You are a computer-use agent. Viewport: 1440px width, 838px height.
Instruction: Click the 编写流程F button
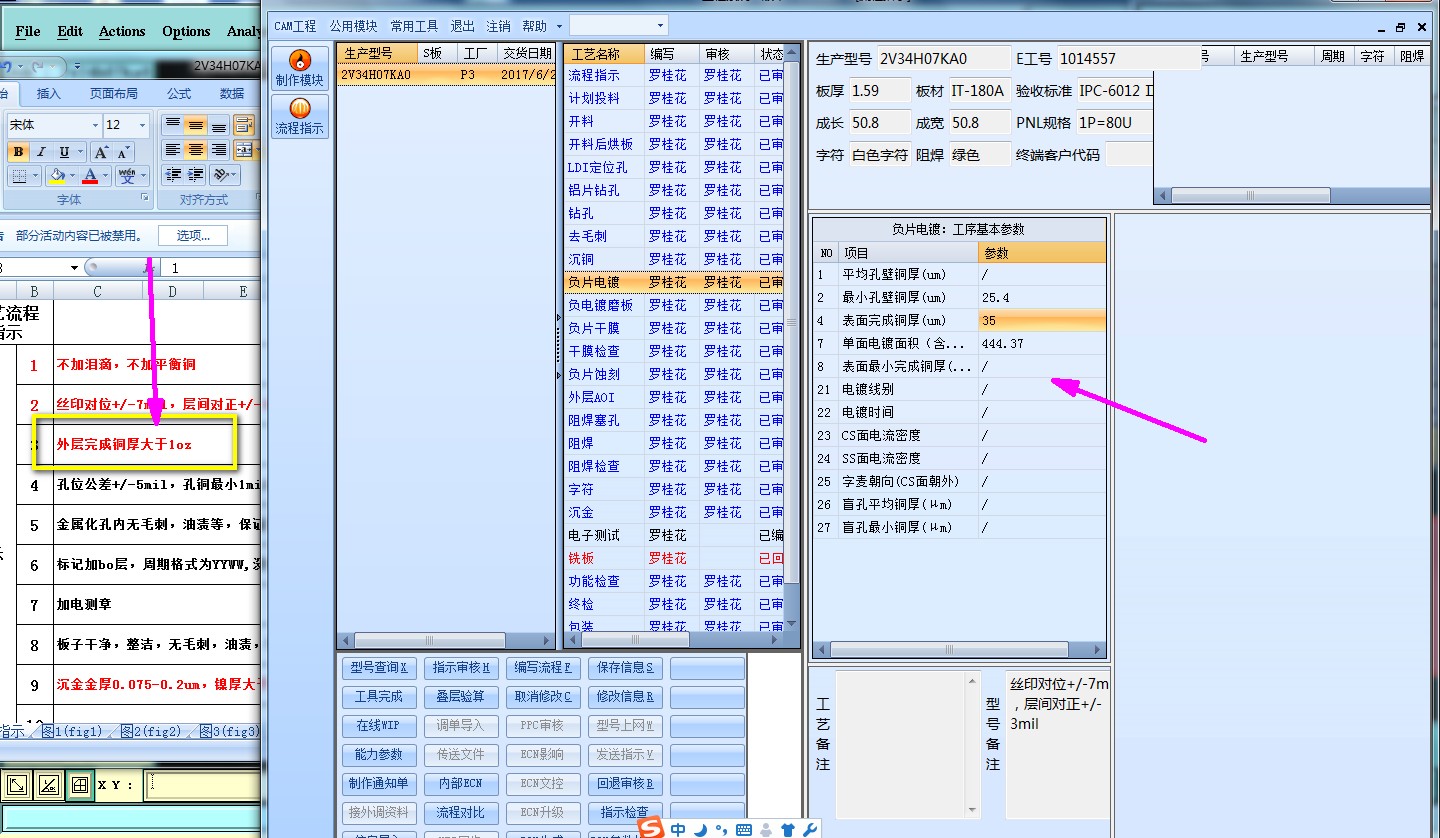[543, 668]
